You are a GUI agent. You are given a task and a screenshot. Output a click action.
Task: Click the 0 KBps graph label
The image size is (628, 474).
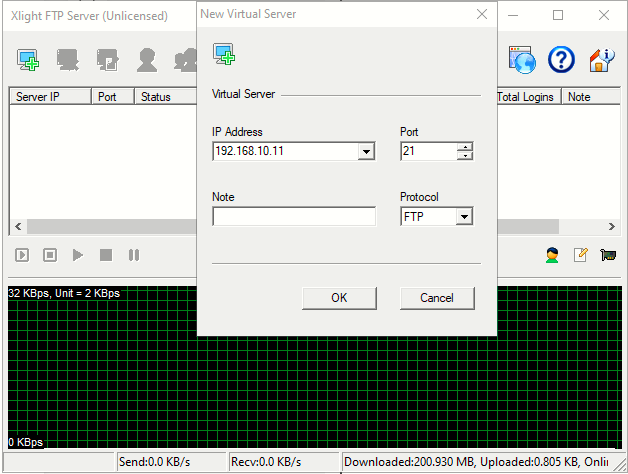25,442
